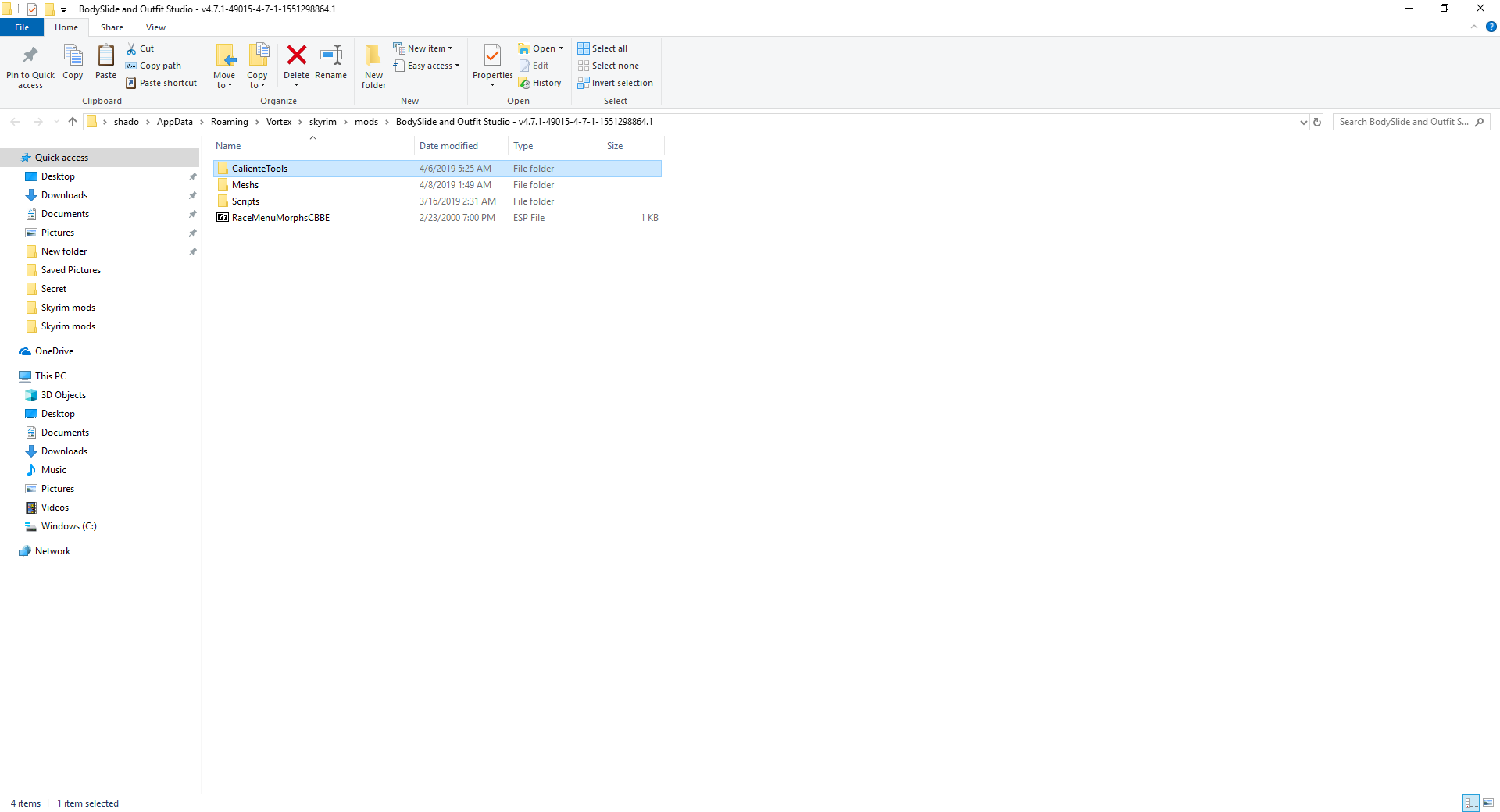
Task: Sort files by the Name column
Action: pyautogui.click(x=312, y=146)
